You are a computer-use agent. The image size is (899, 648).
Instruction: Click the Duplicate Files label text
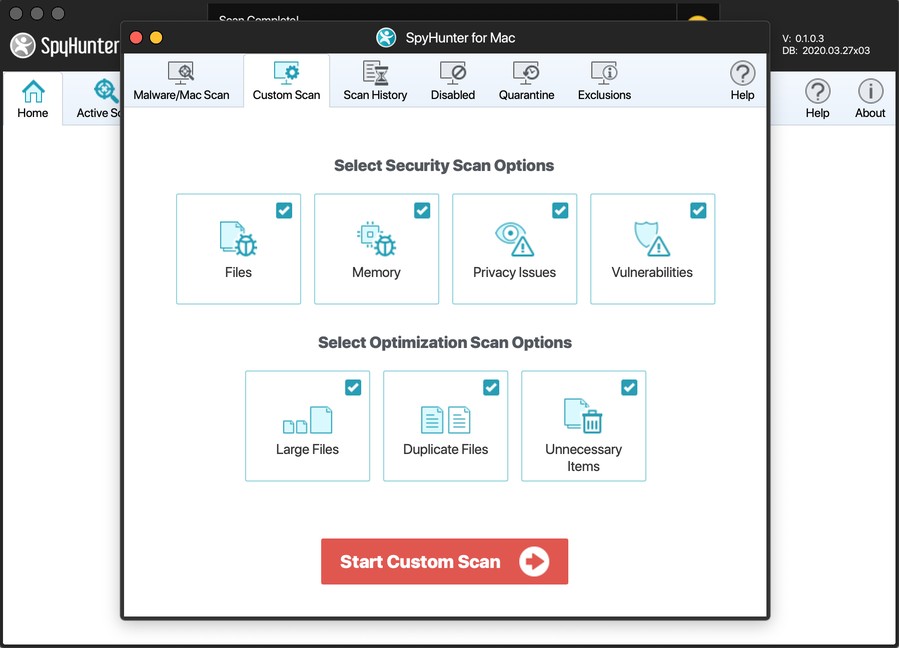click(x=445, y=450)
